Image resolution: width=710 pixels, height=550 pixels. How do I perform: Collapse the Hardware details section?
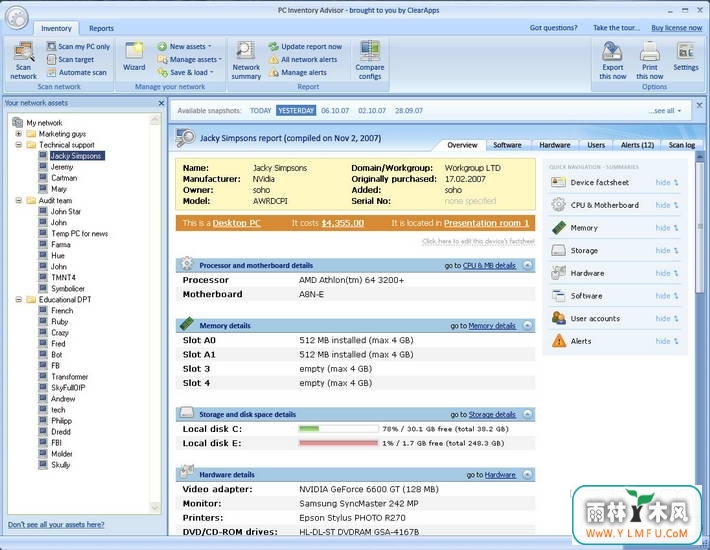pos(528,474)
